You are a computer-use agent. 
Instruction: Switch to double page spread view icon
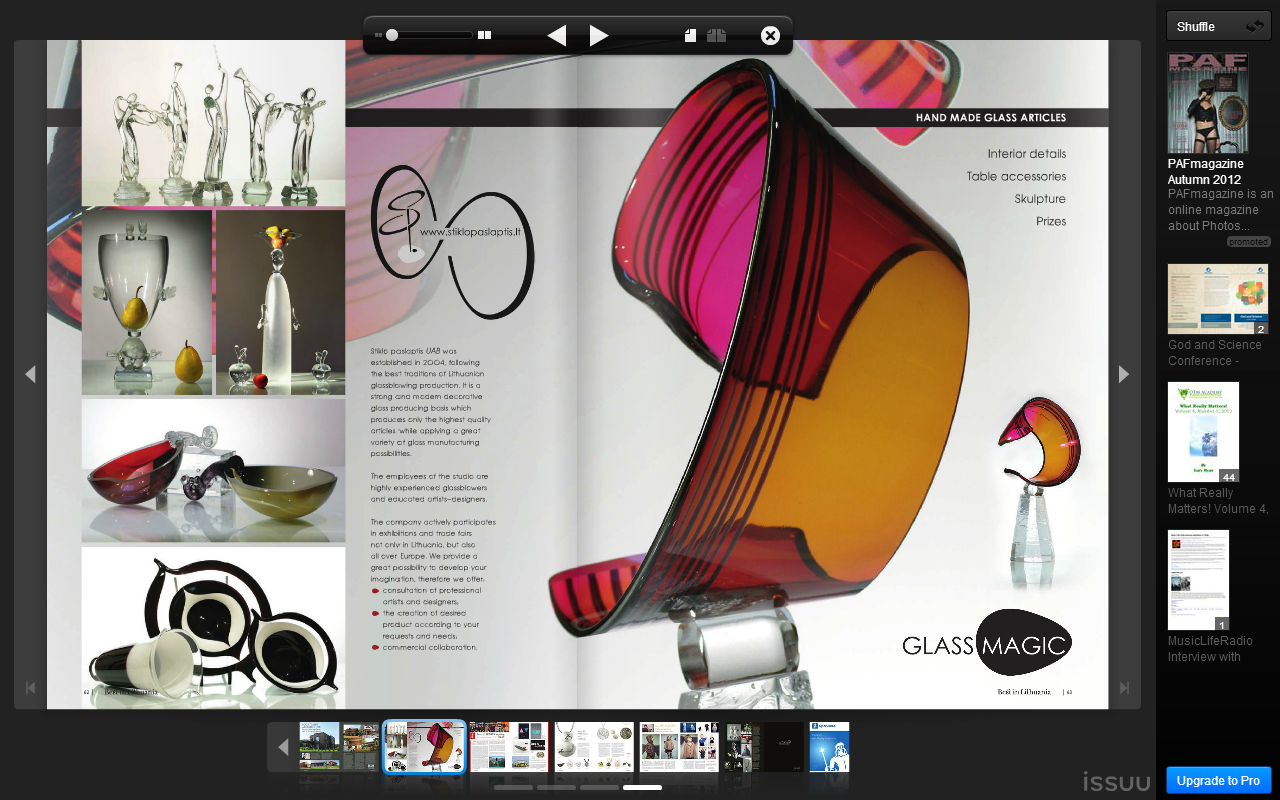716,36
